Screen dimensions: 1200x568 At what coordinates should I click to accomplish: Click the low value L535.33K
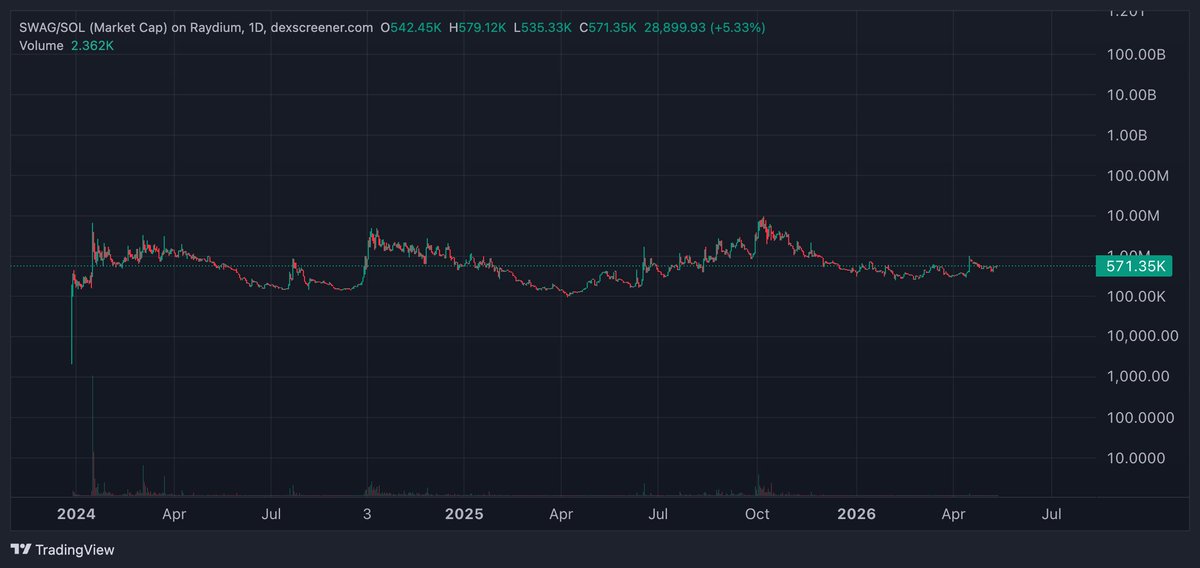545,27
